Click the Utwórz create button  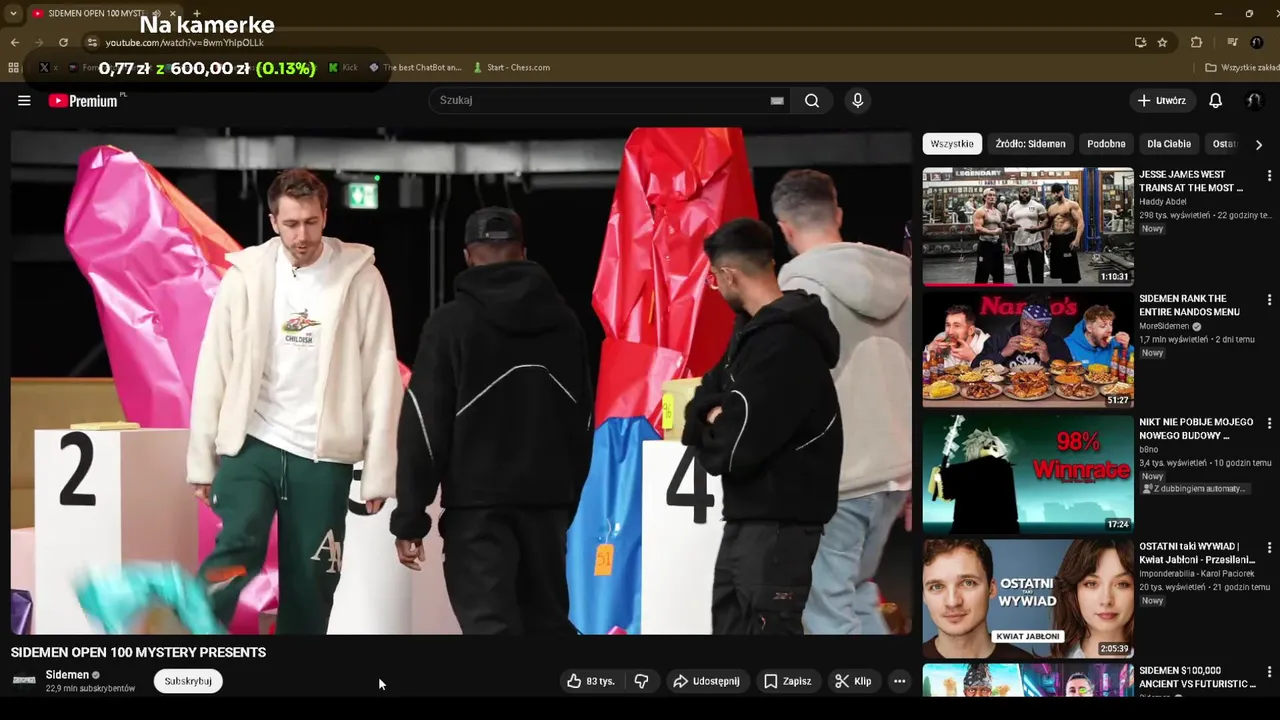point(1161,100)
